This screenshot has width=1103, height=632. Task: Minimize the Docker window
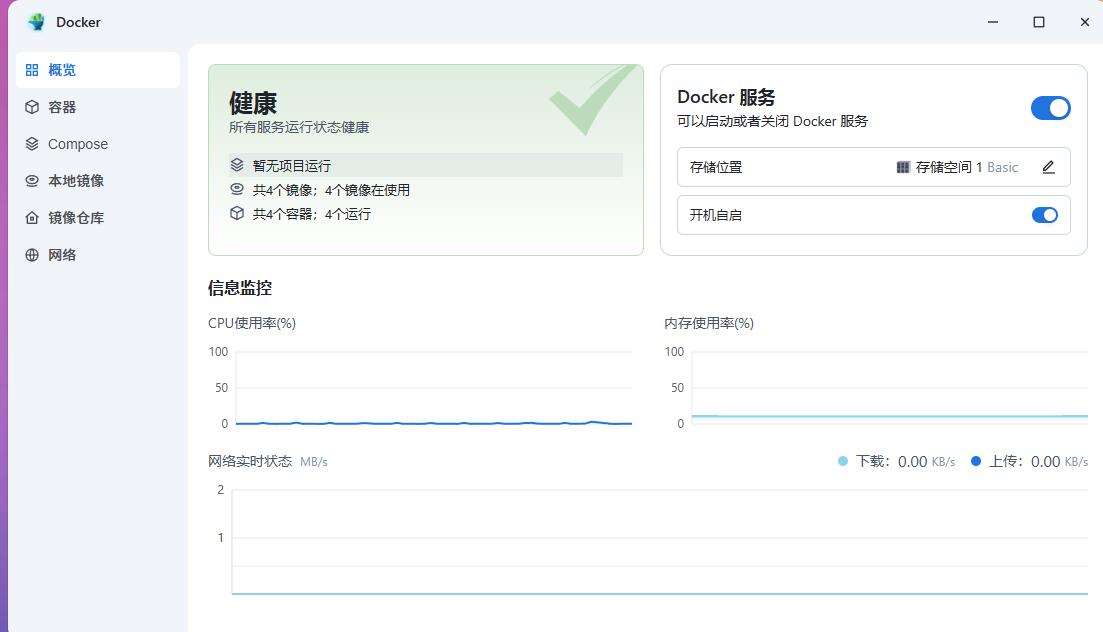coord(993,22)
